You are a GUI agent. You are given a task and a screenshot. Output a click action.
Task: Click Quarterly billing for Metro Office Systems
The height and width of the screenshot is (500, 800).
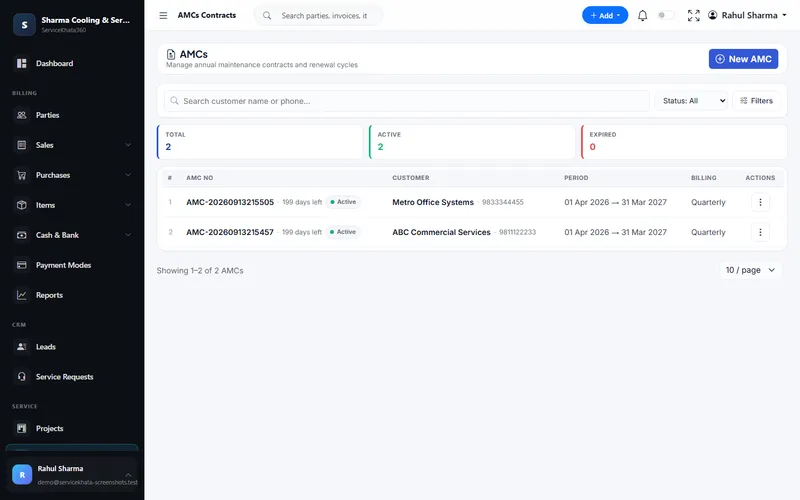[x=708, y=203]
